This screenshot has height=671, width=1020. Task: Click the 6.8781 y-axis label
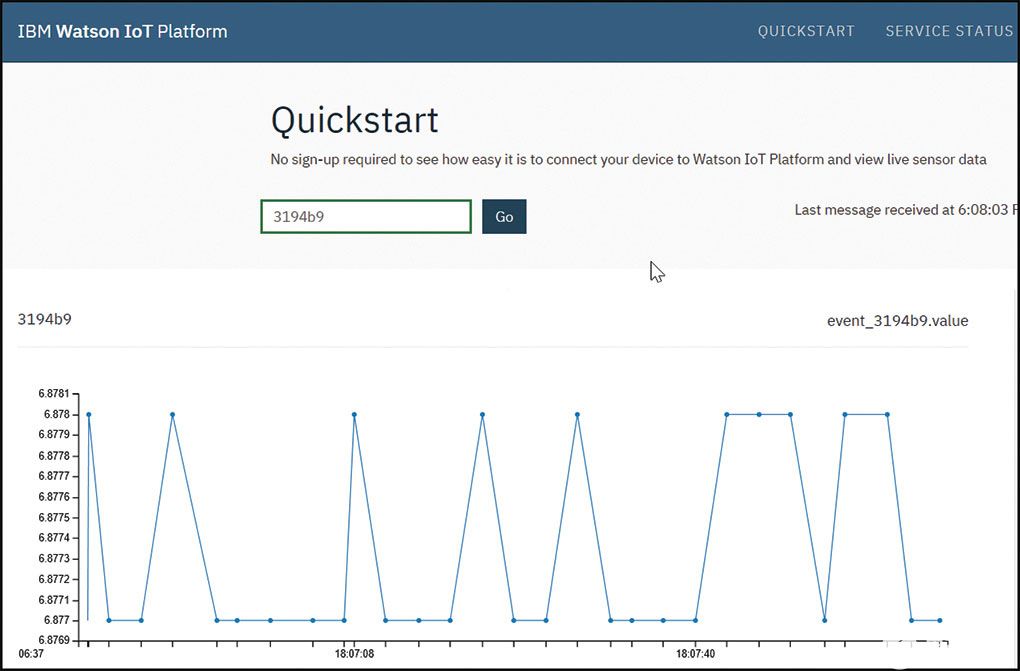tap(53, 394)
